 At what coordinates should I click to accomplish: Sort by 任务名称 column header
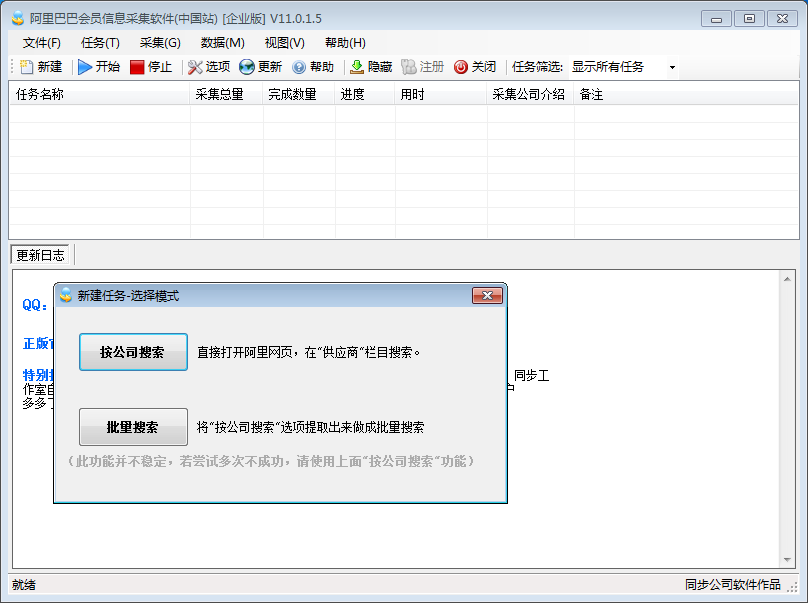coord(100,94)
